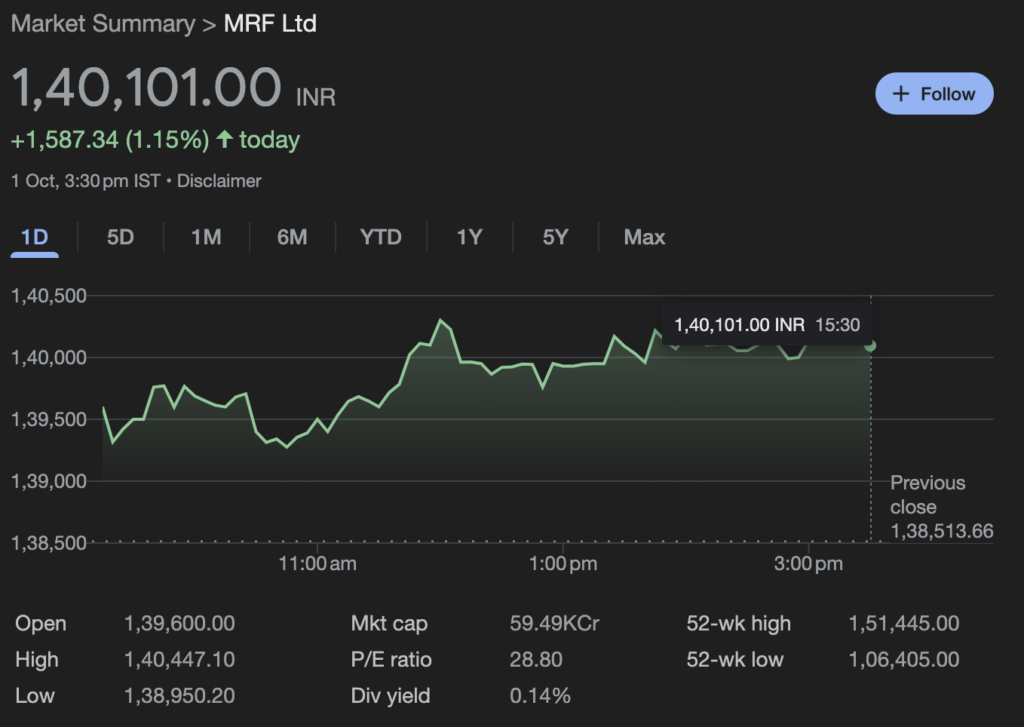Open the Disclaimer link
Image resolution: width=1024 pixels, height=727 pixels.
coord(219,181)
